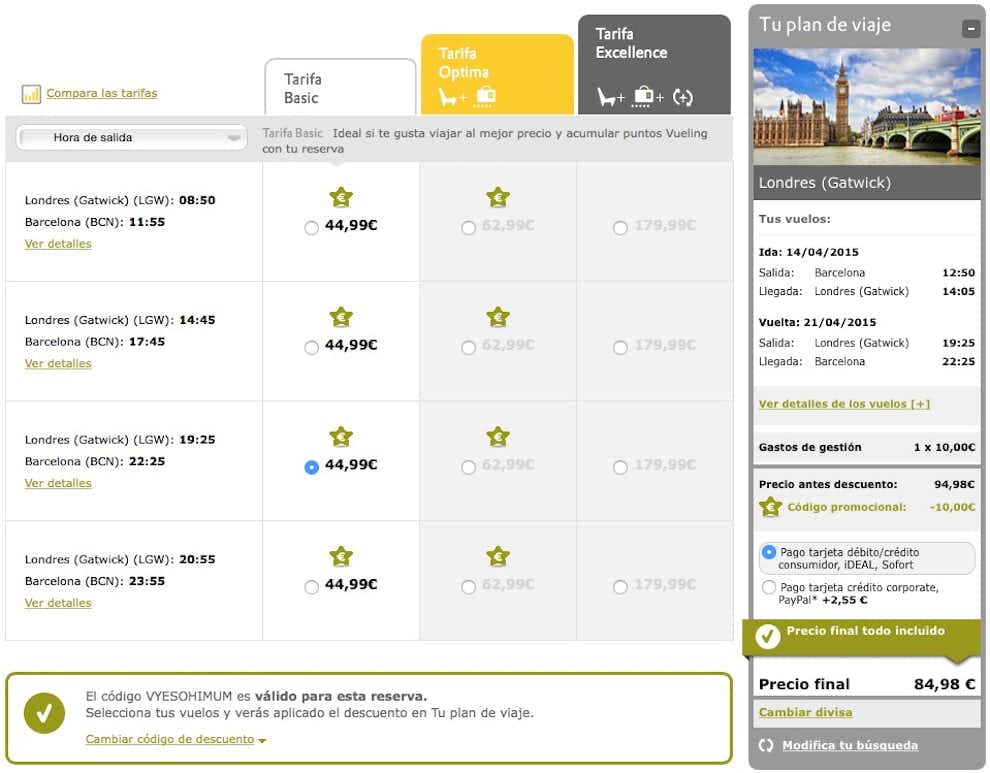Click promo star above Basic fare for 20:55 flight

pyautogui.click(x=341, y=557)
